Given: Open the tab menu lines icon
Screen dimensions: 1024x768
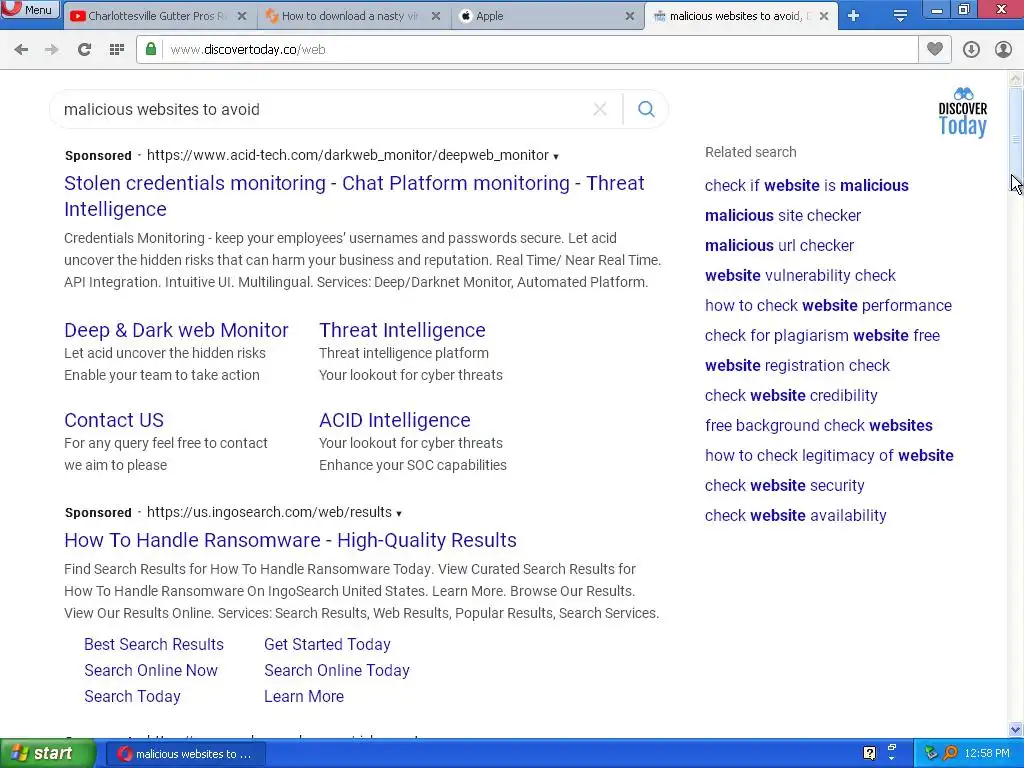Looking at the screenshot, I should (900, 16).
